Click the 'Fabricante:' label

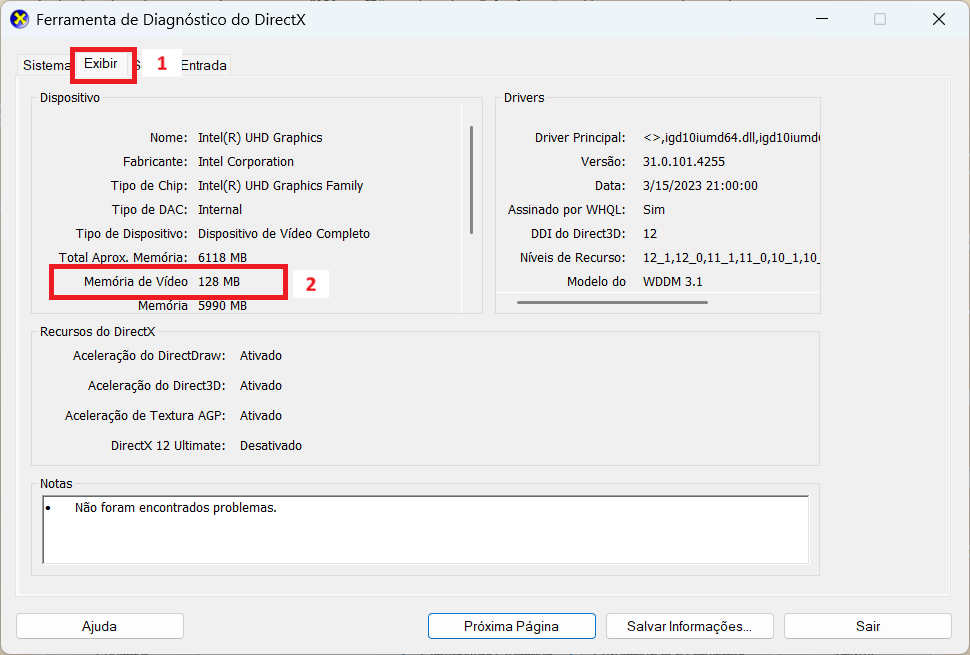click(155, 161)
